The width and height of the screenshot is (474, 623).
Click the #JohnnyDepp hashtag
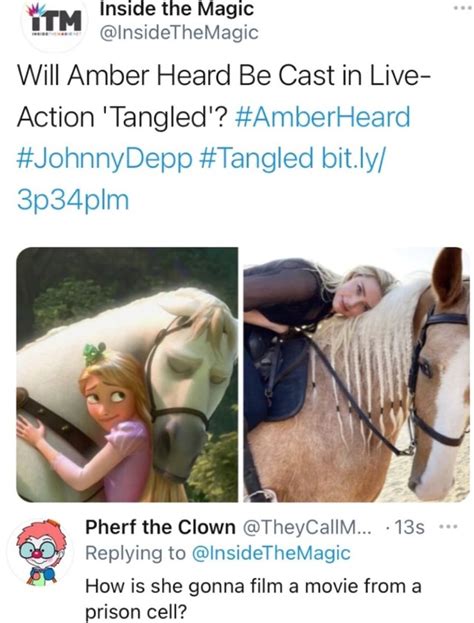coord(104,159)
